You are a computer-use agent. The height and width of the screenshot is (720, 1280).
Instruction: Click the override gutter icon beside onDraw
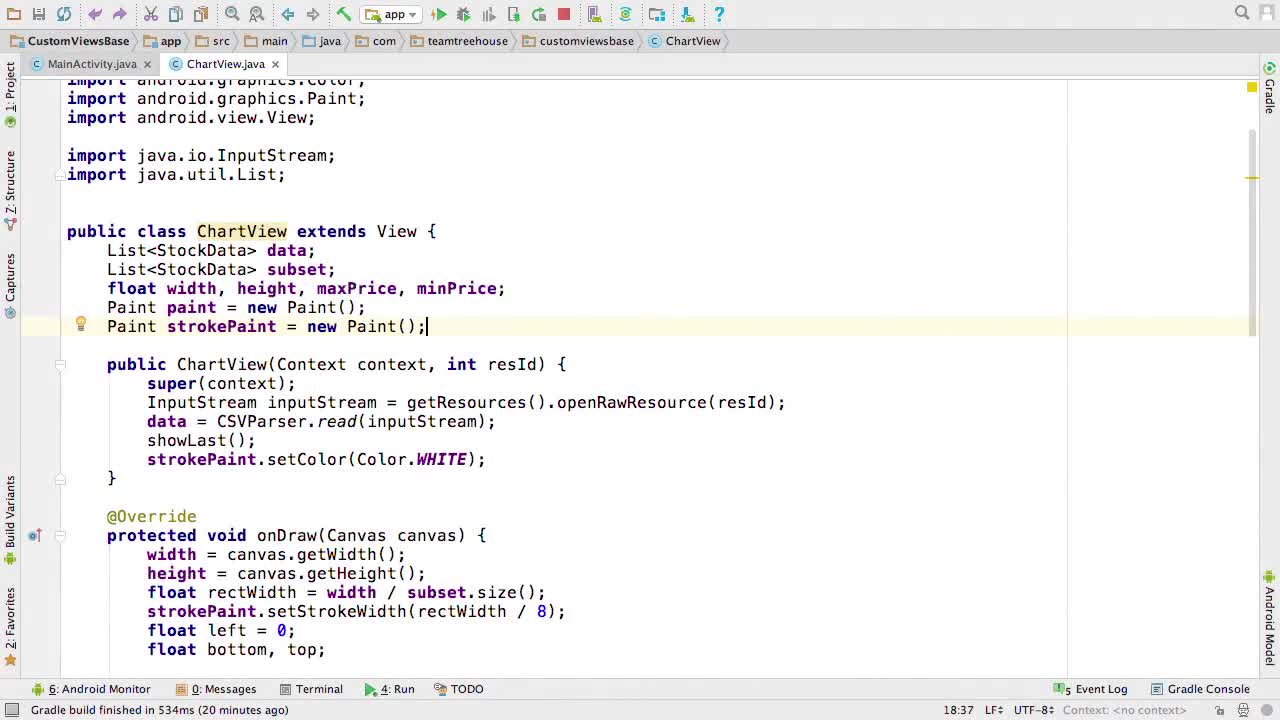[34, 536]
